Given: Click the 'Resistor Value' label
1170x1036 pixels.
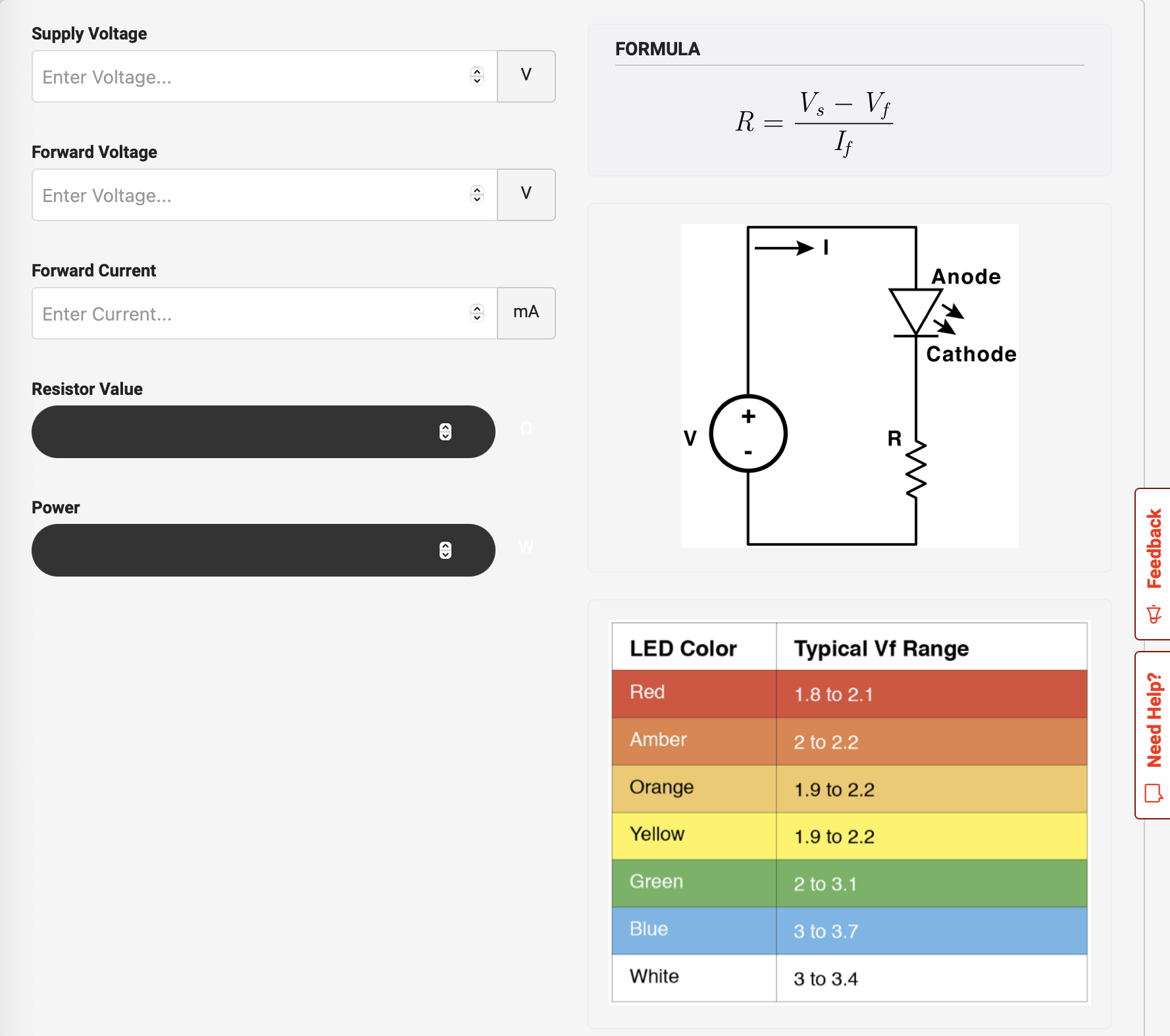Looking at the screenshot, I should pos(88,389).
